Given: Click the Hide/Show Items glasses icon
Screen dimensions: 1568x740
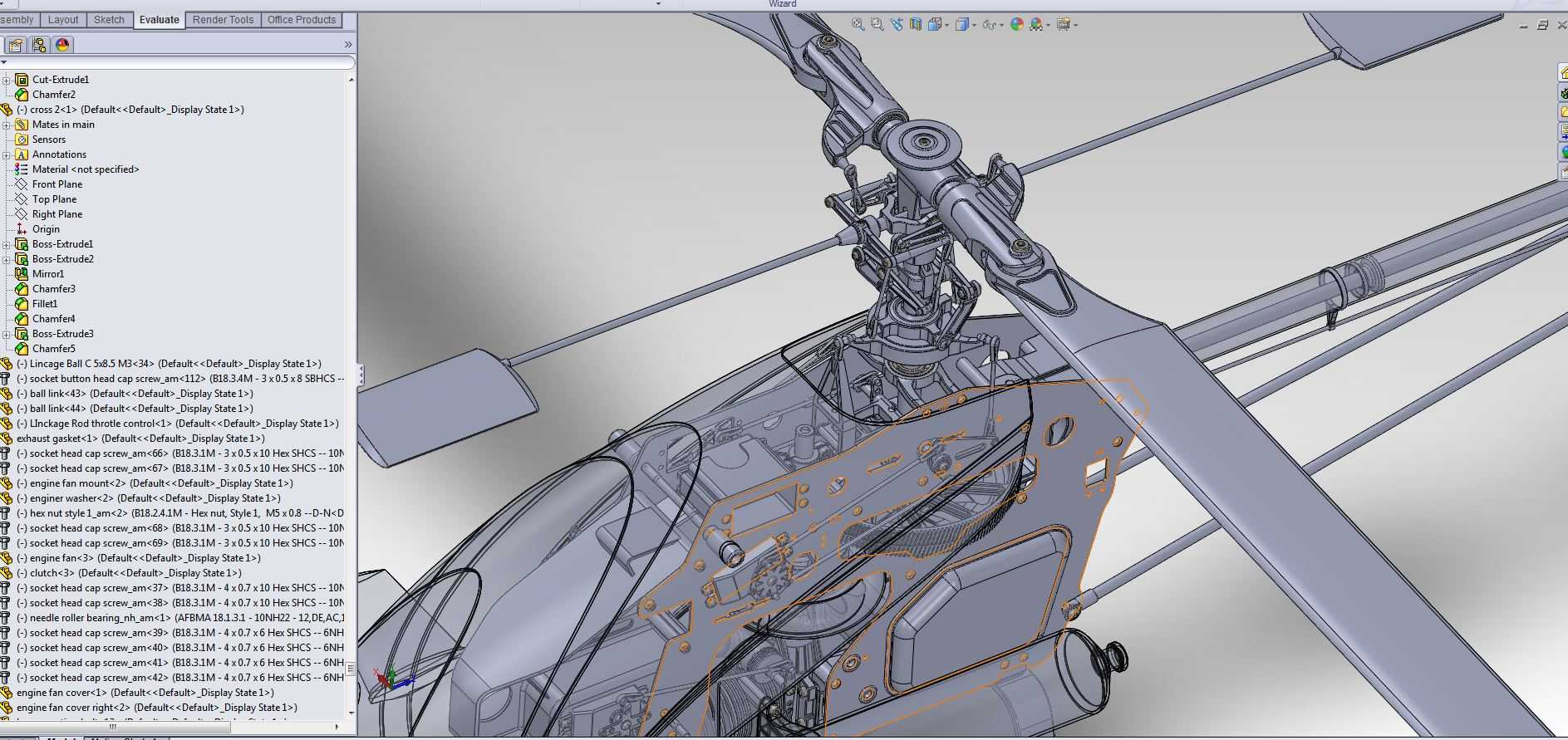Looking at the screenshot, I should click(x=989, y=25).
